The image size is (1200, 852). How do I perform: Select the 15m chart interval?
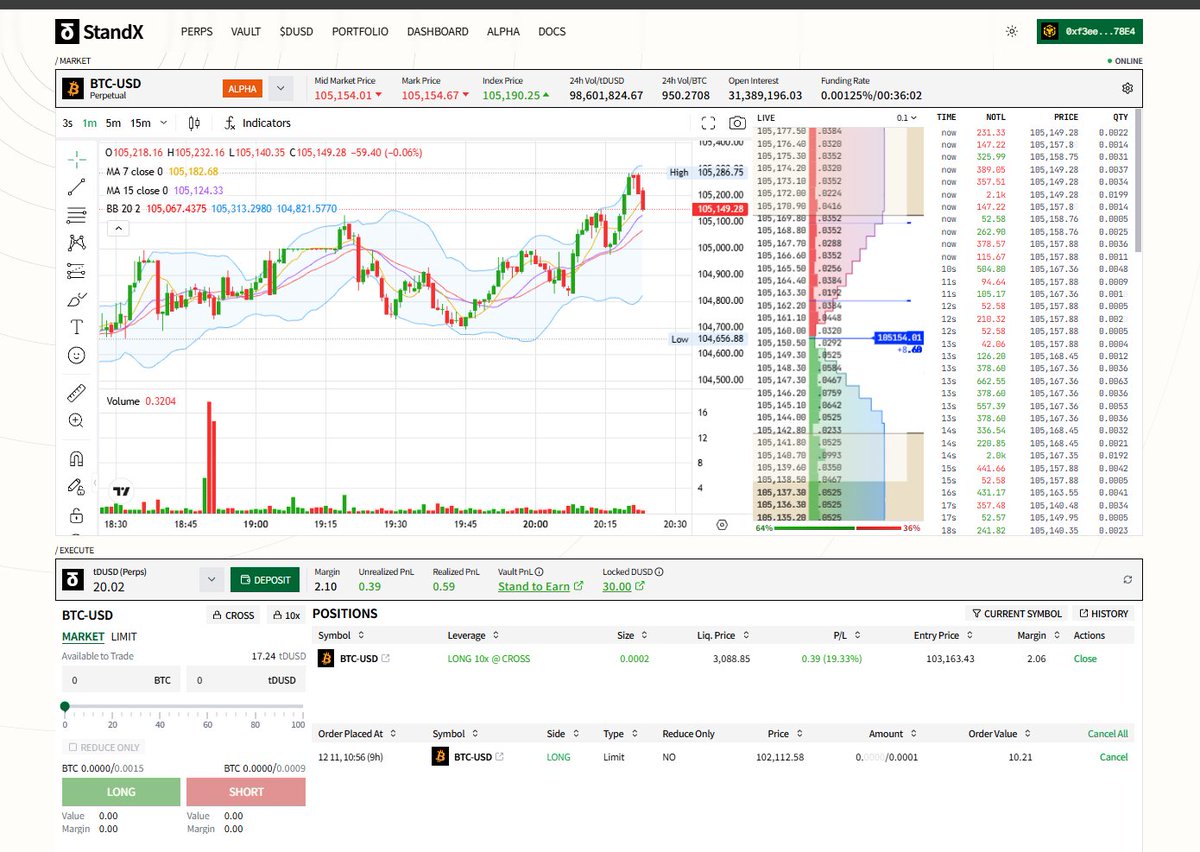[140, 123]
